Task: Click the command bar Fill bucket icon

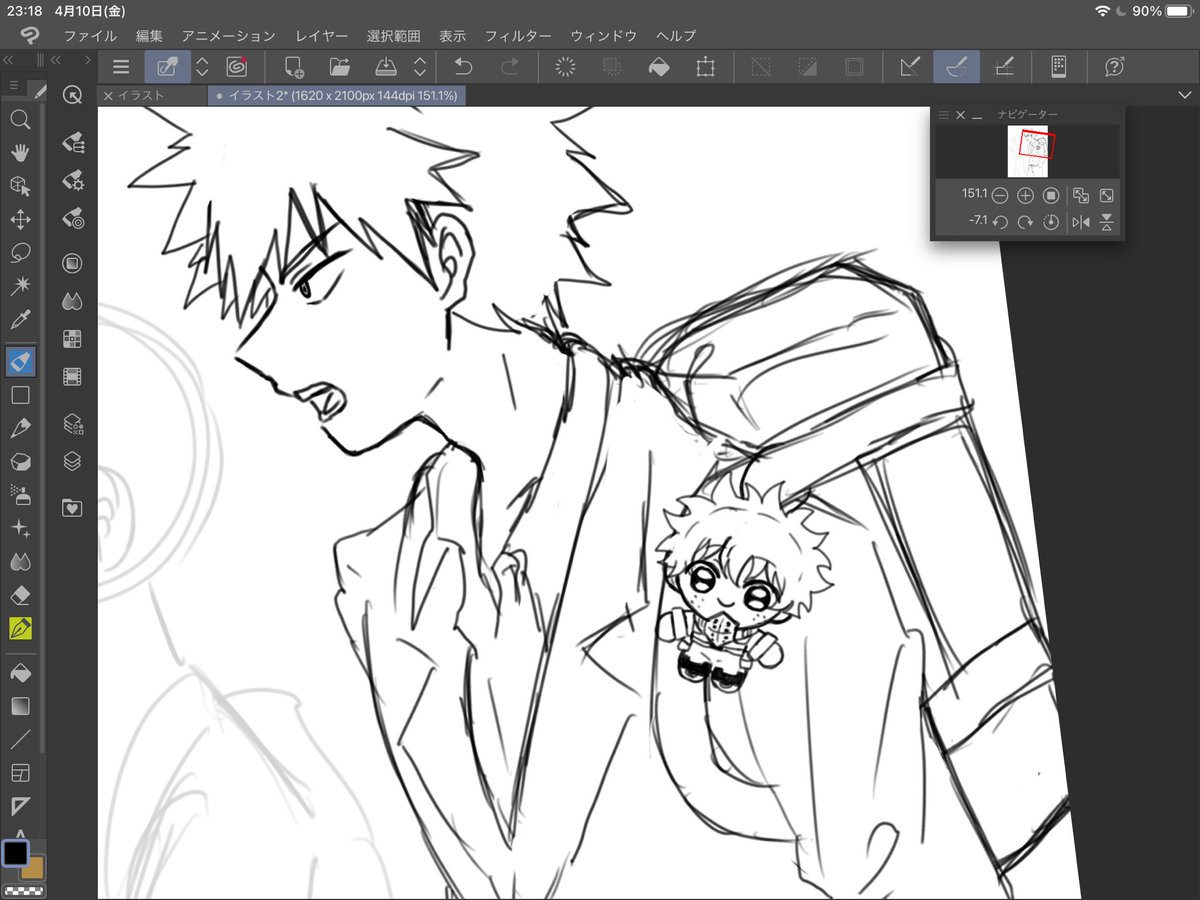Action: point(659,67)
